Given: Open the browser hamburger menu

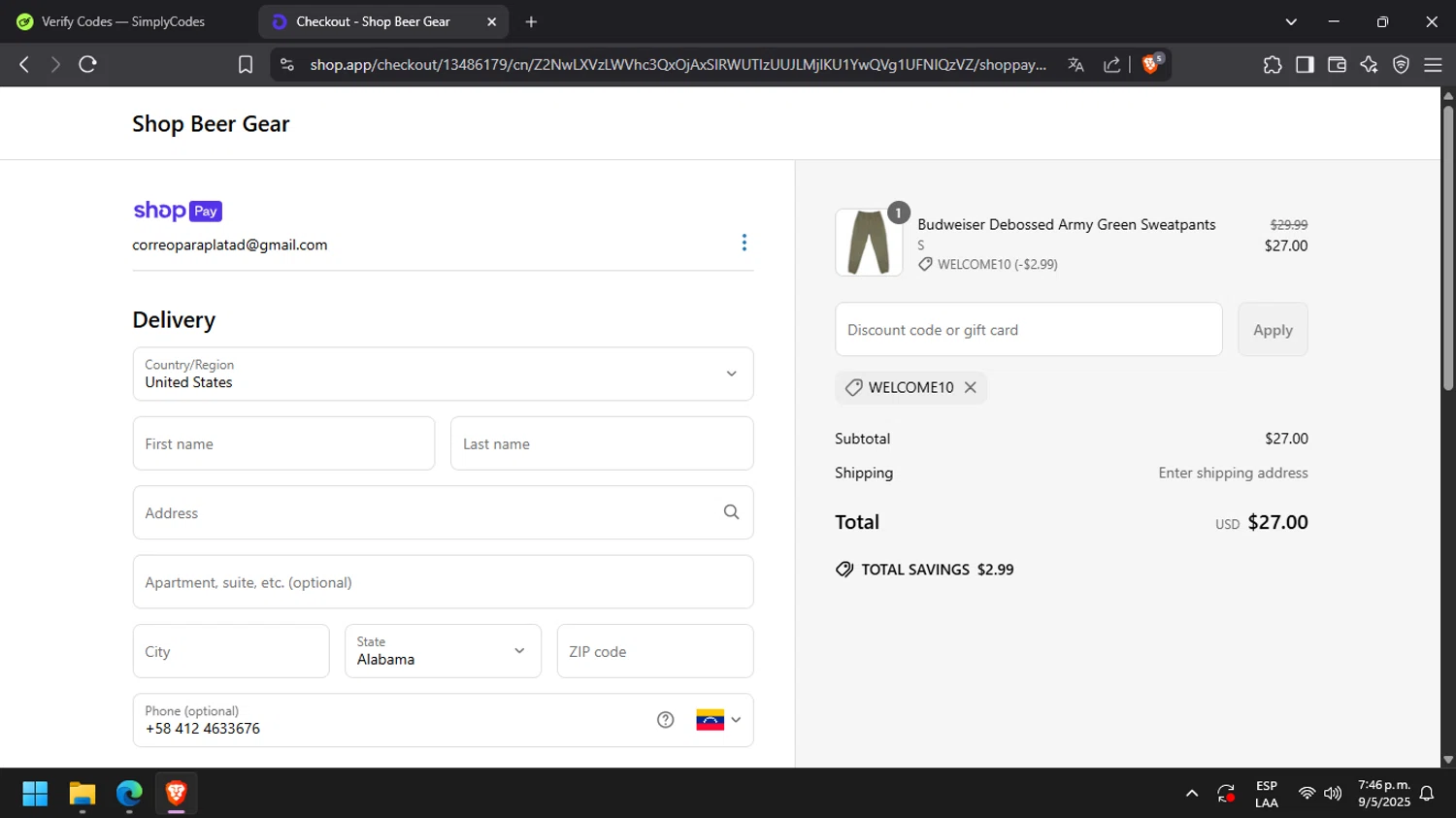Looking at the screenshot, I should [1433, 64].
